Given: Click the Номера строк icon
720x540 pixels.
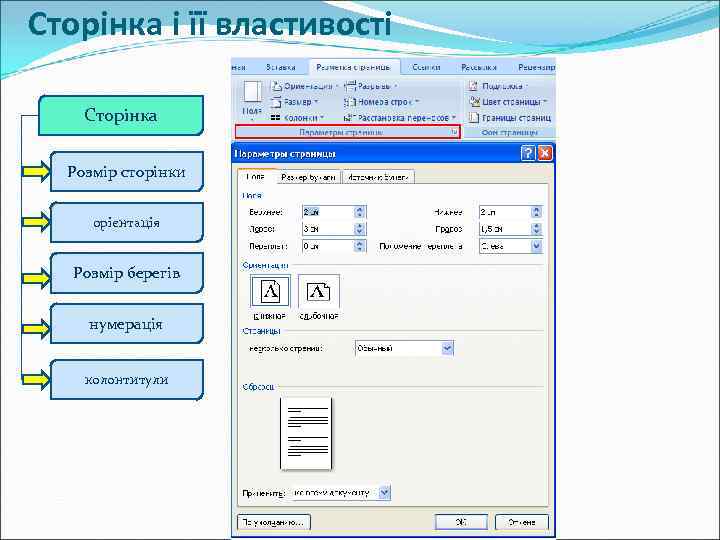Looking at the screenshot, I should coord(350,102).
